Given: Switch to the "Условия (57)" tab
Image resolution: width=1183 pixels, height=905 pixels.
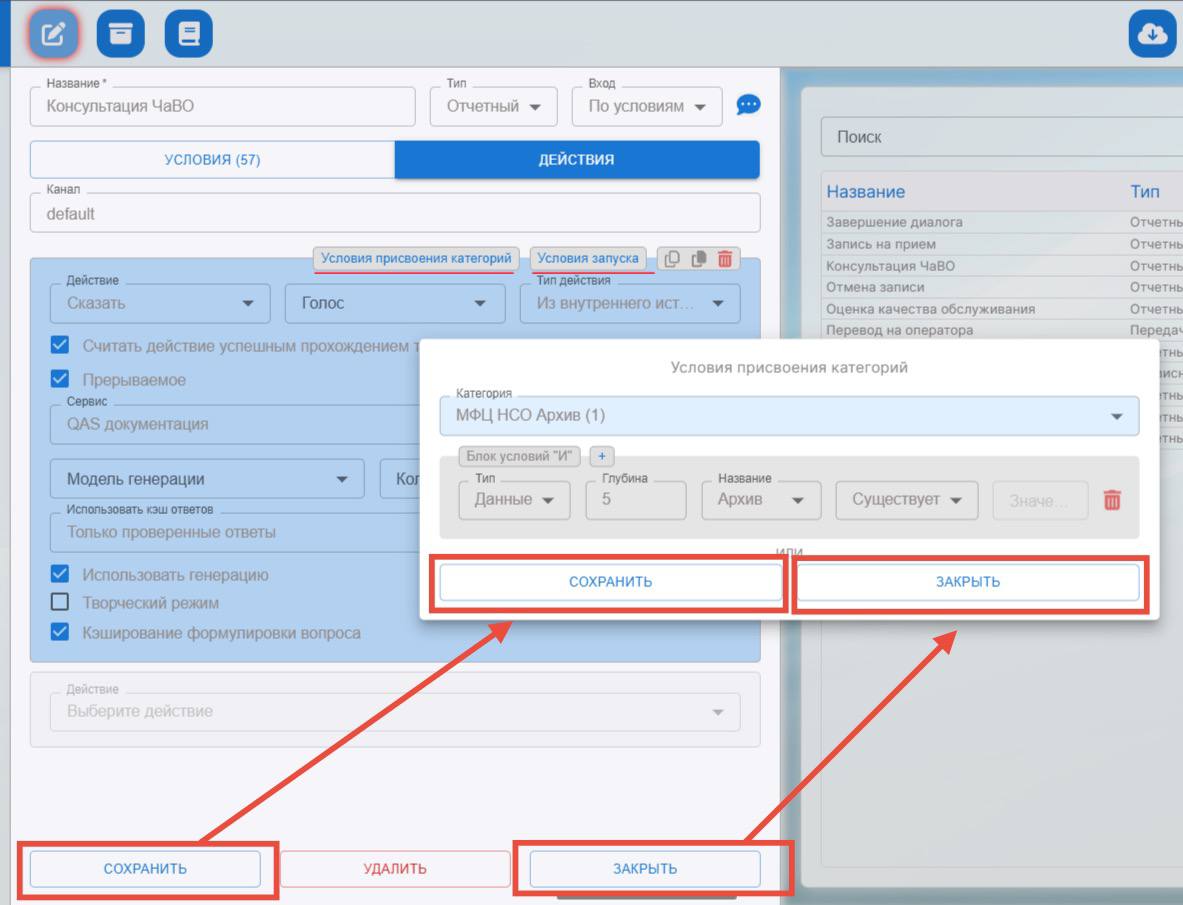Looking at the screenshot, I should coord(212,159).
